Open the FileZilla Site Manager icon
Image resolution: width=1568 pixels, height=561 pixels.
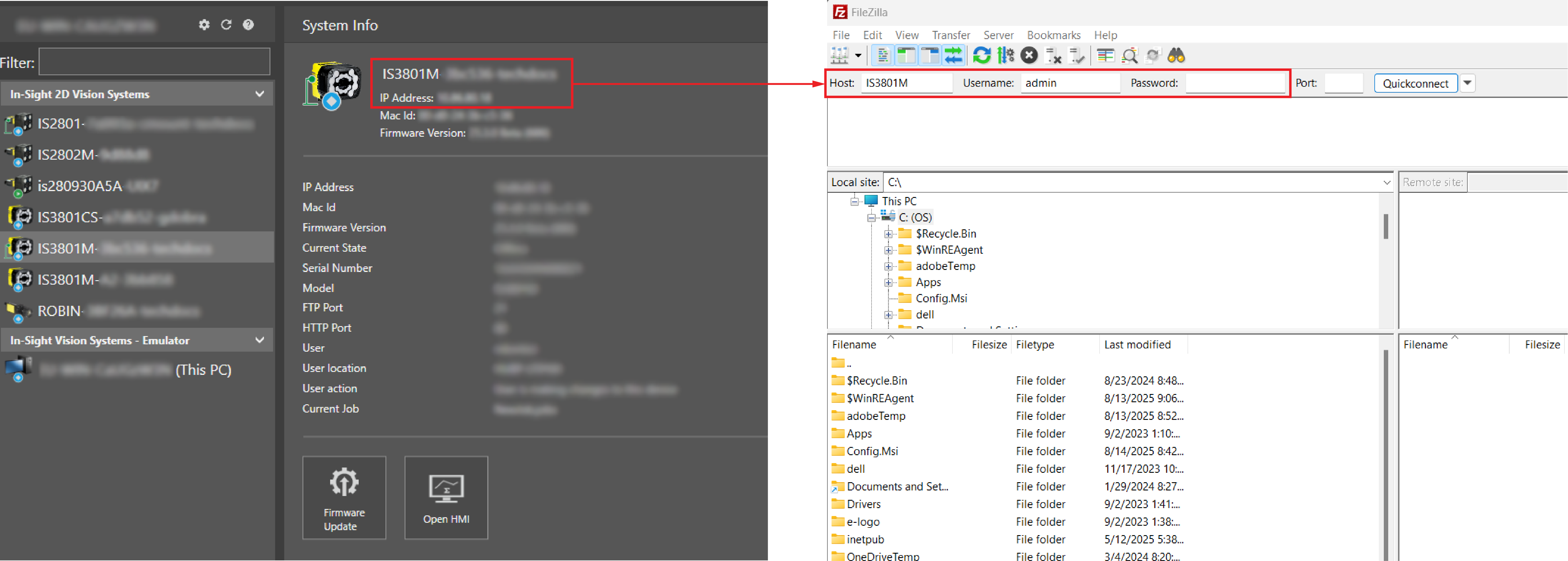(x=839, y=56)
